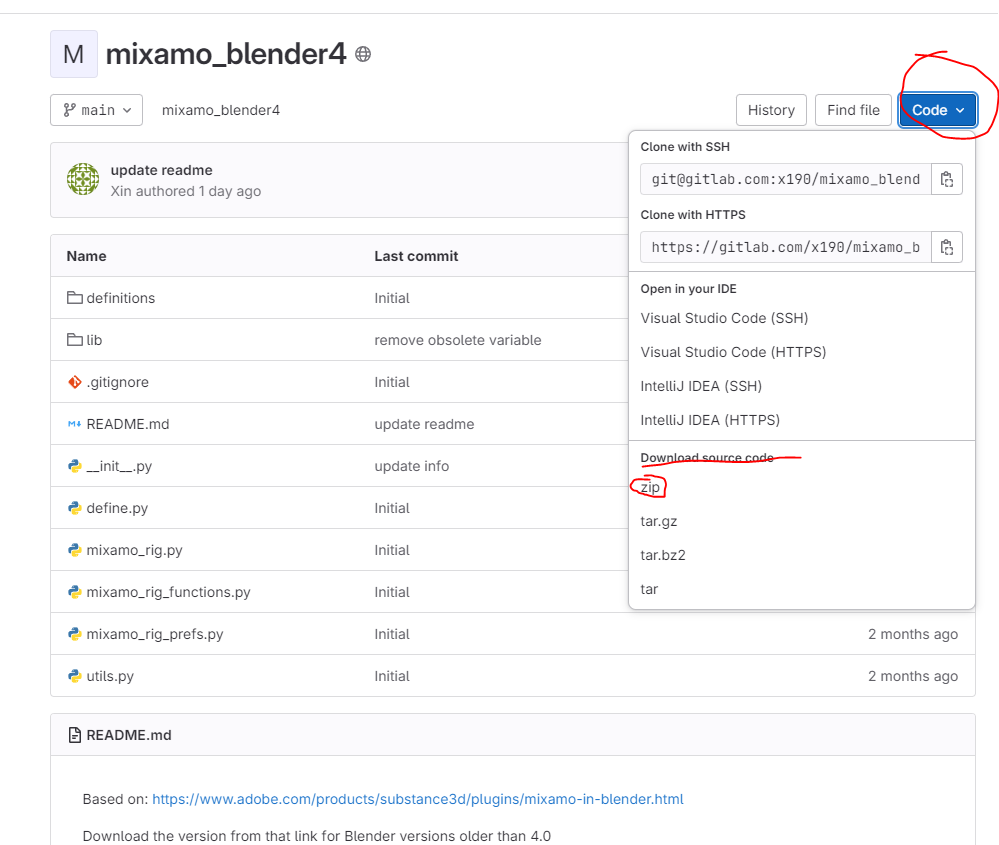Viewport: 999px width, 845px height.
Task: Open the mixamo_rig.py file
Action: tap(134, 550)
